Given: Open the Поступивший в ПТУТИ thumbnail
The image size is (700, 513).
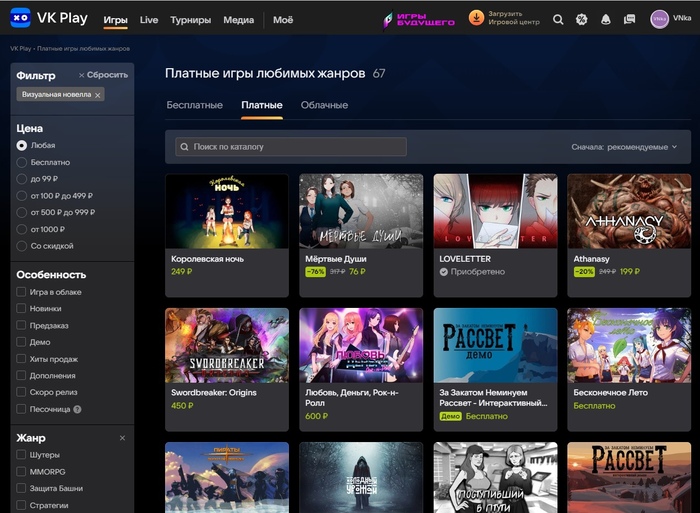Looking at the screenshot, I should pyautogui.click(x=496, y=478).
